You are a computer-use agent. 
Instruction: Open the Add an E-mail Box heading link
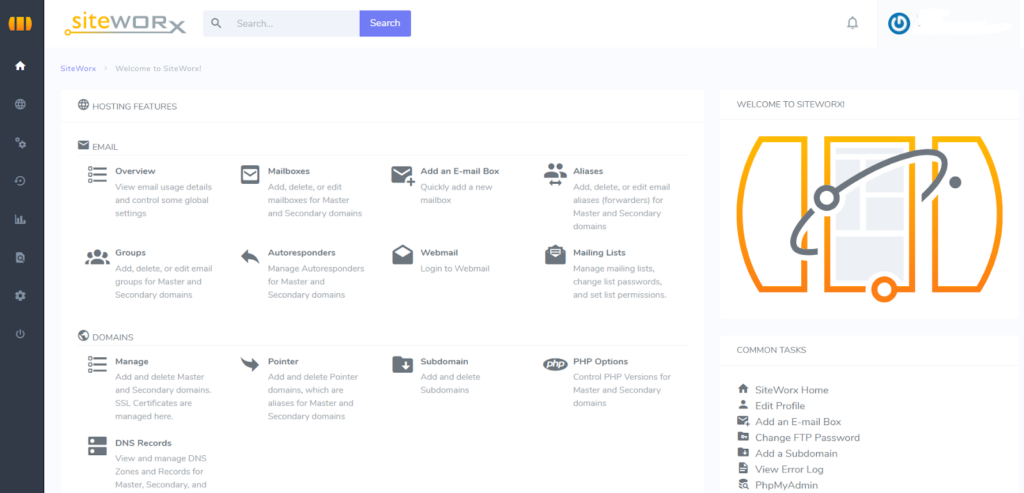(x=460, y=171)
